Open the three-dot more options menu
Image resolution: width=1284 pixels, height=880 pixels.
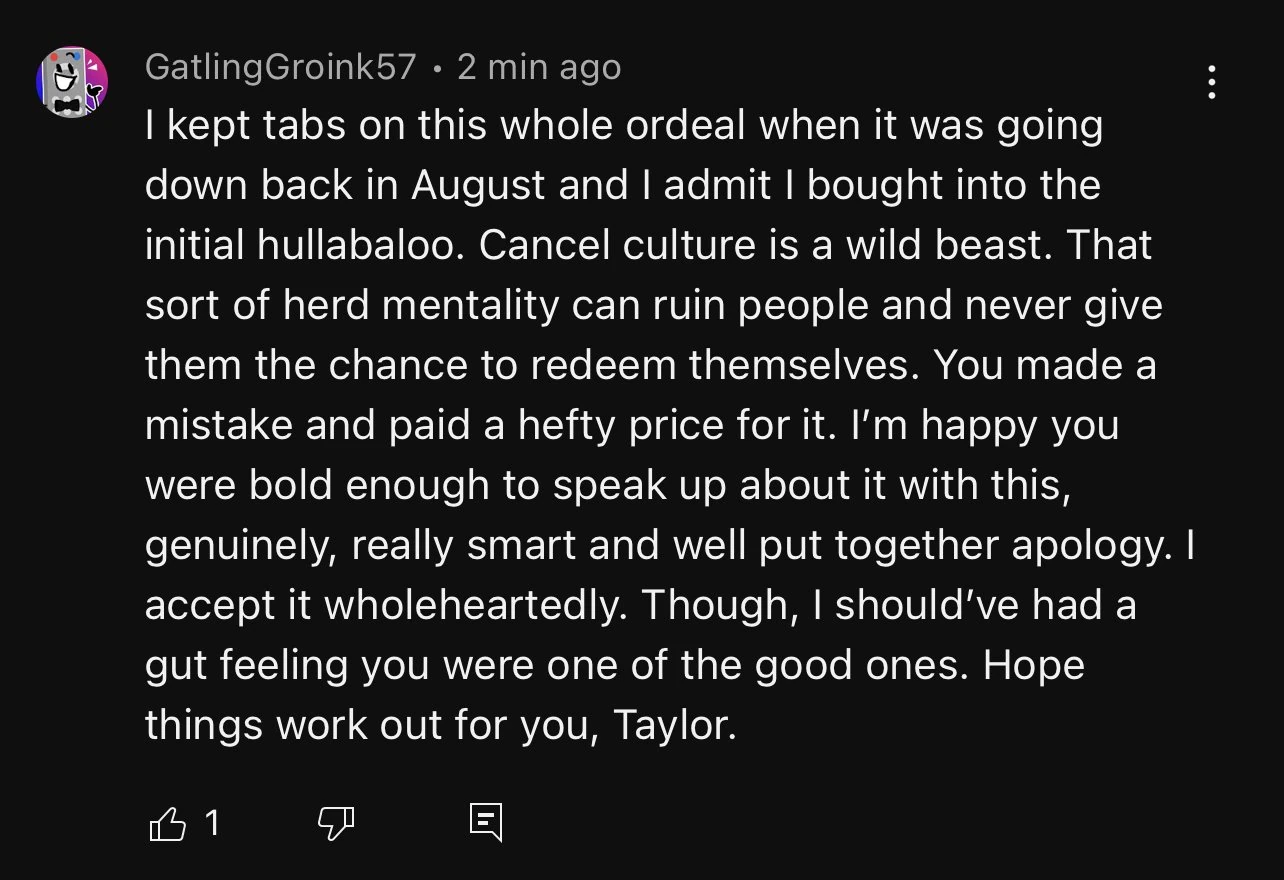pyautogui.click(x=1211, y=82)
